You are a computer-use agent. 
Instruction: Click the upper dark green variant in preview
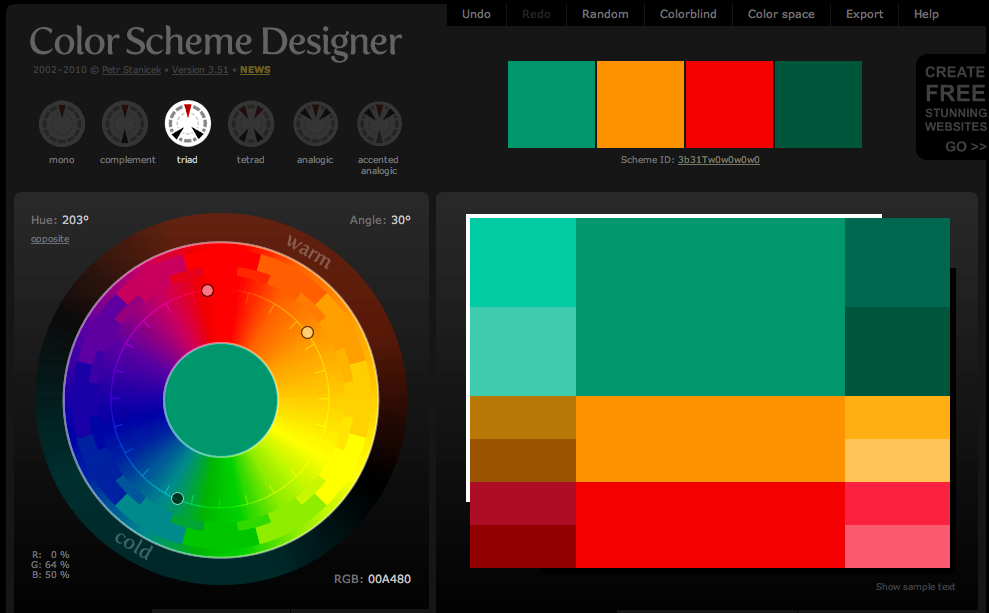898,262
